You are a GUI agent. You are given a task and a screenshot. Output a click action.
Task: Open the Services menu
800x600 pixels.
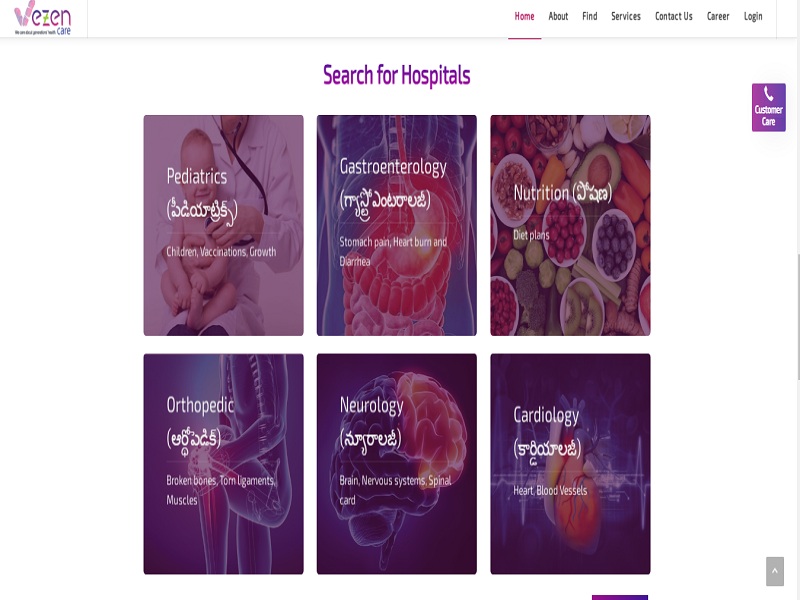(x=626, y=16)
